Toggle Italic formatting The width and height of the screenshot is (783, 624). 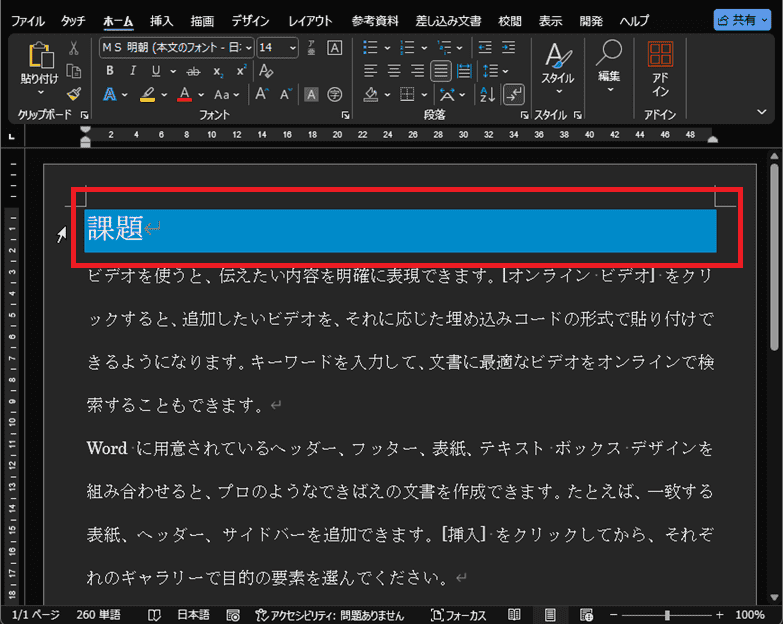pos(133,71)
